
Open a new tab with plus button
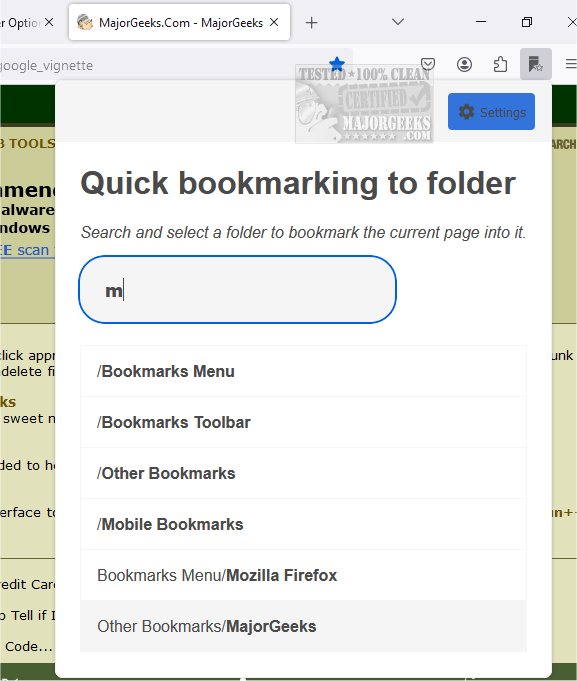[311, 23]
